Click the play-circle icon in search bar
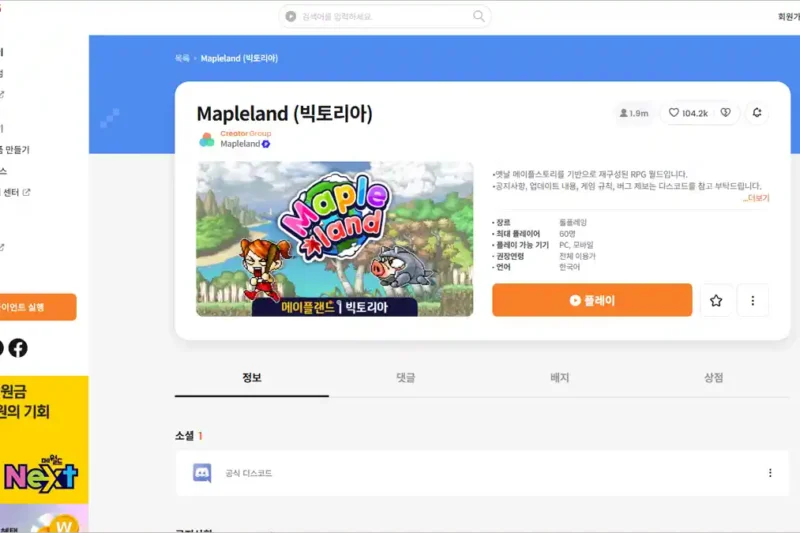The width and height of the screenshot is (800, 533). [x=291, y=16]
